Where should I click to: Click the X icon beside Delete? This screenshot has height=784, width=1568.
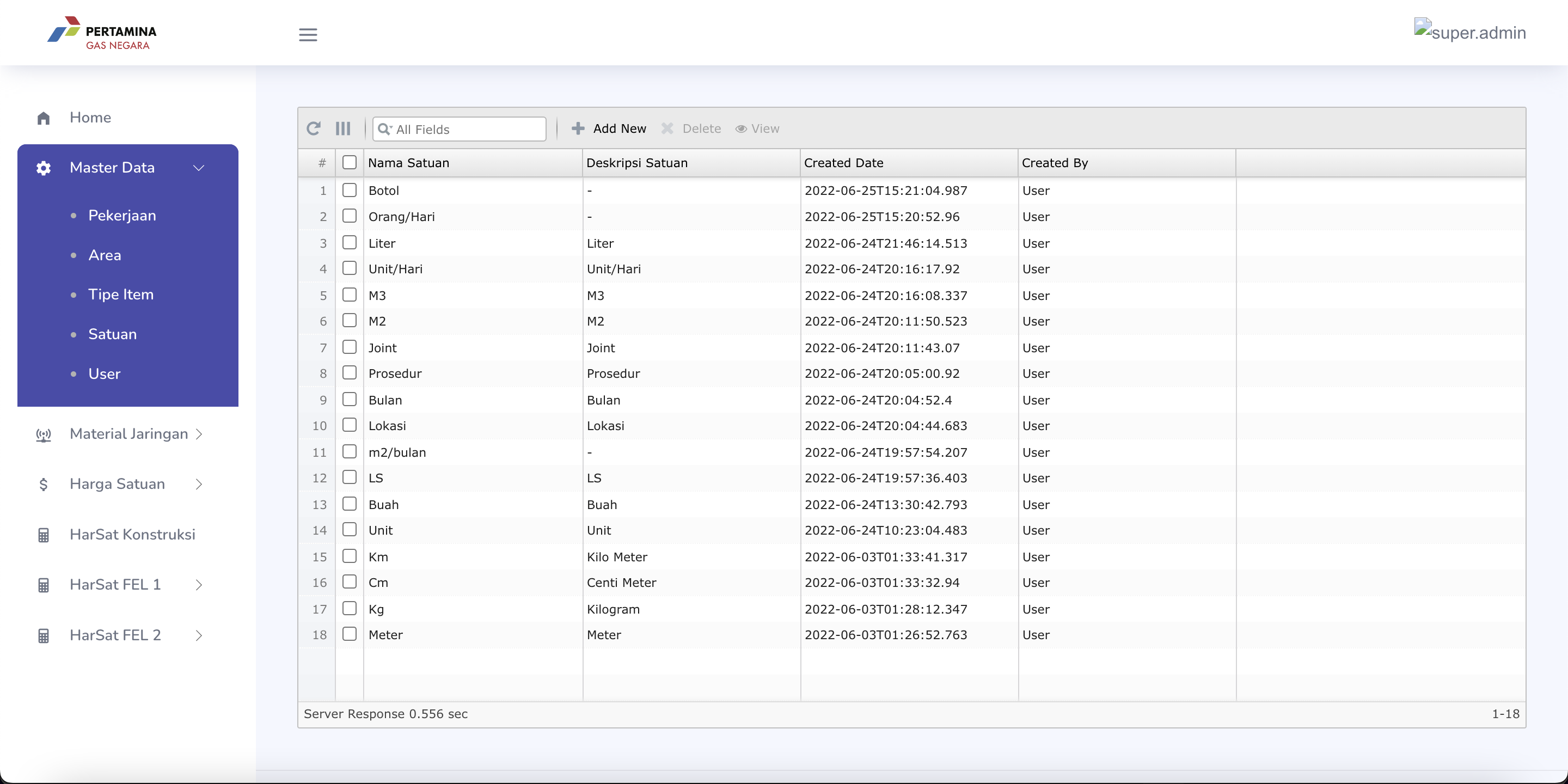click(x=667, y=128)
